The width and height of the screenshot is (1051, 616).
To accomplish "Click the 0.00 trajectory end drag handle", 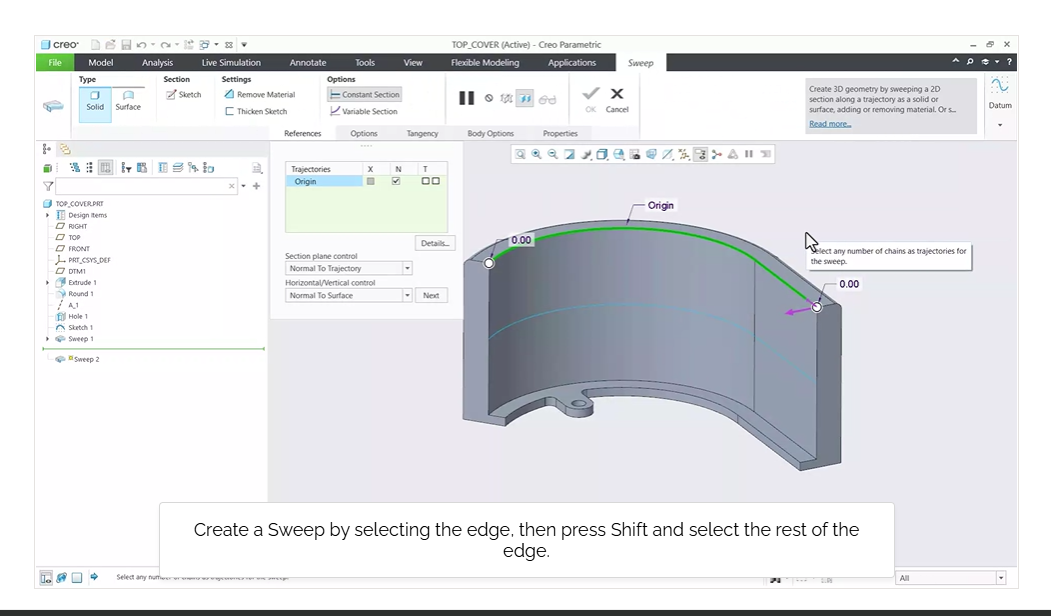I will coord(817,307).
